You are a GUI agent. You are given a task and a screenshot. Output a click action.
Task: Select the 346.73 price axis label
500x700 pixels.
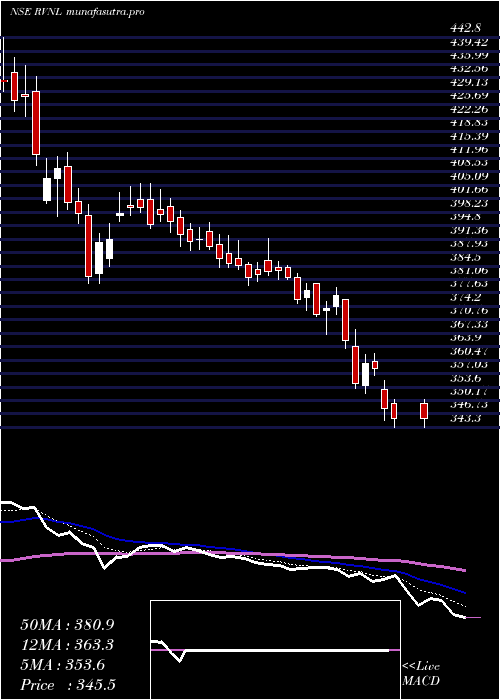tap(469, 404)
